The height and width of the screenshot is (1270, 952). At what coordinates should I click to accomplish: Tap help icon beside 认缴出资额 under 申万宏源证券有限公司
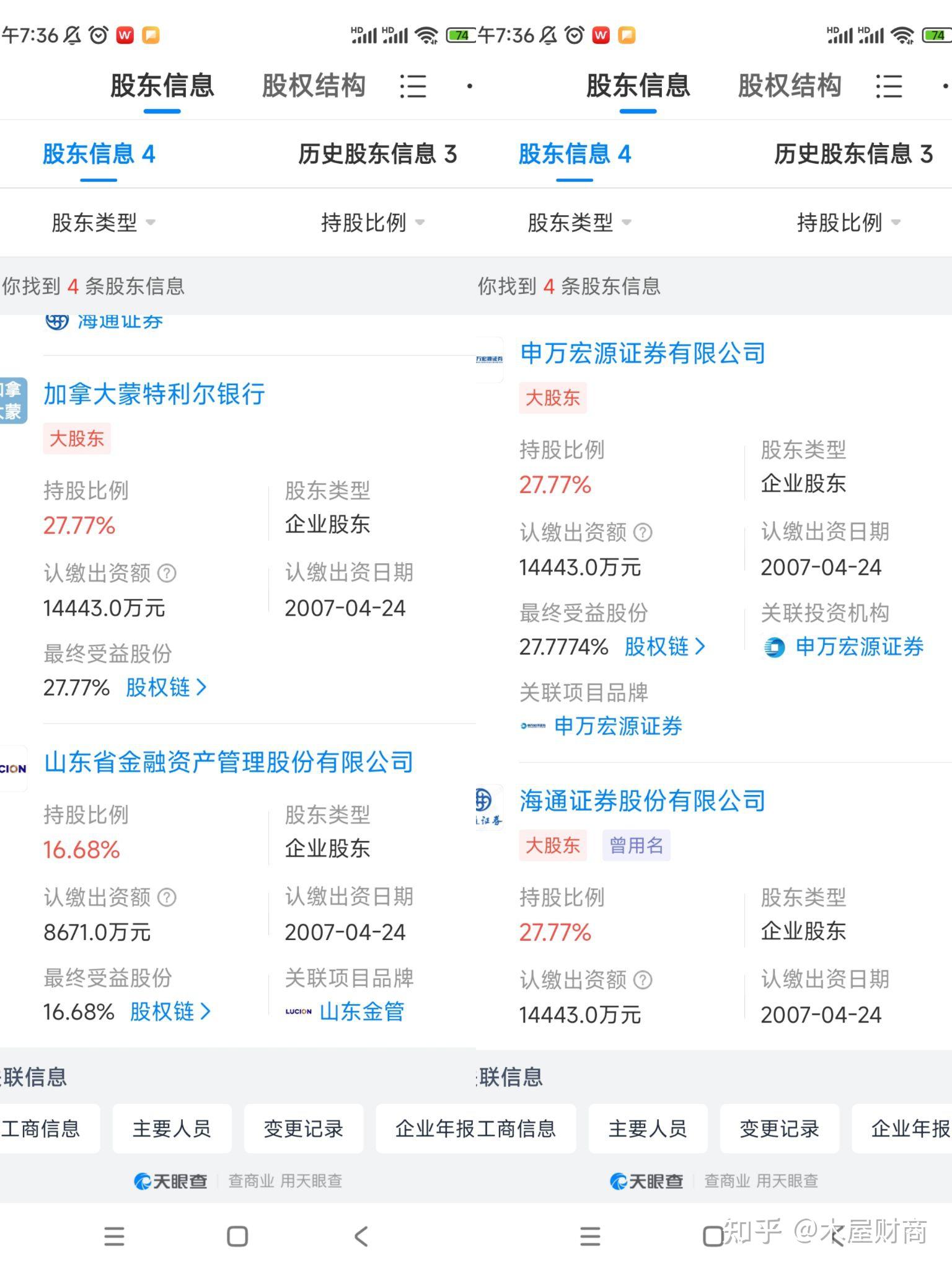pos(643,532)
